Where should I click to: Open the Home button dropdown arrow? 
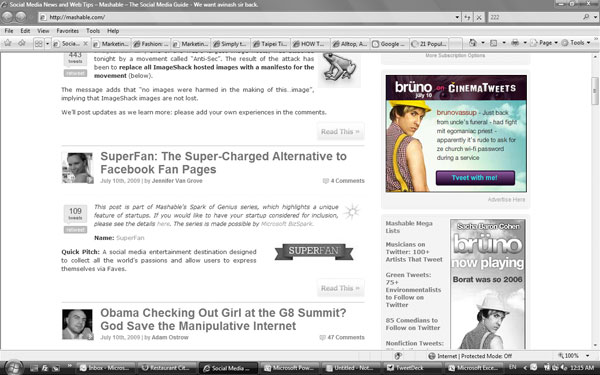[483, 43]
